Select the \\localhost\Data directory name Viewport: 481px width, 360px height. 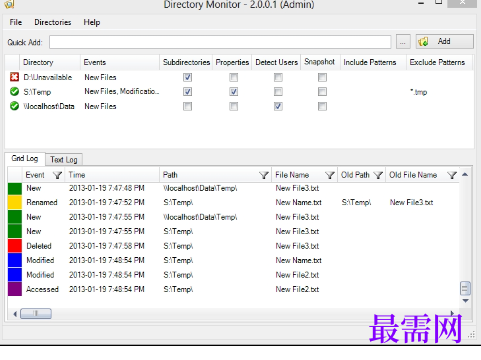[49, 106]
